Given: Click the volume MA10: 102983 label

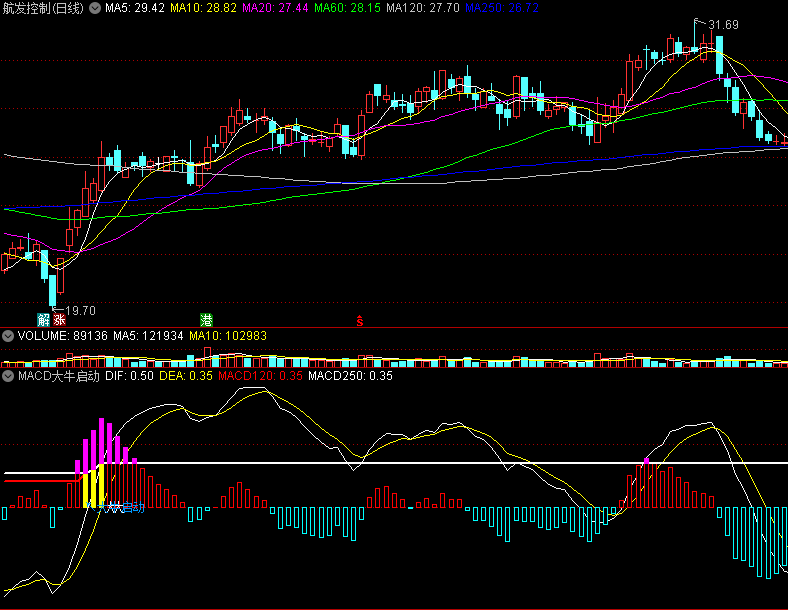Looking at the screenshot, I should pyautogui.click(x=228, y=336).
